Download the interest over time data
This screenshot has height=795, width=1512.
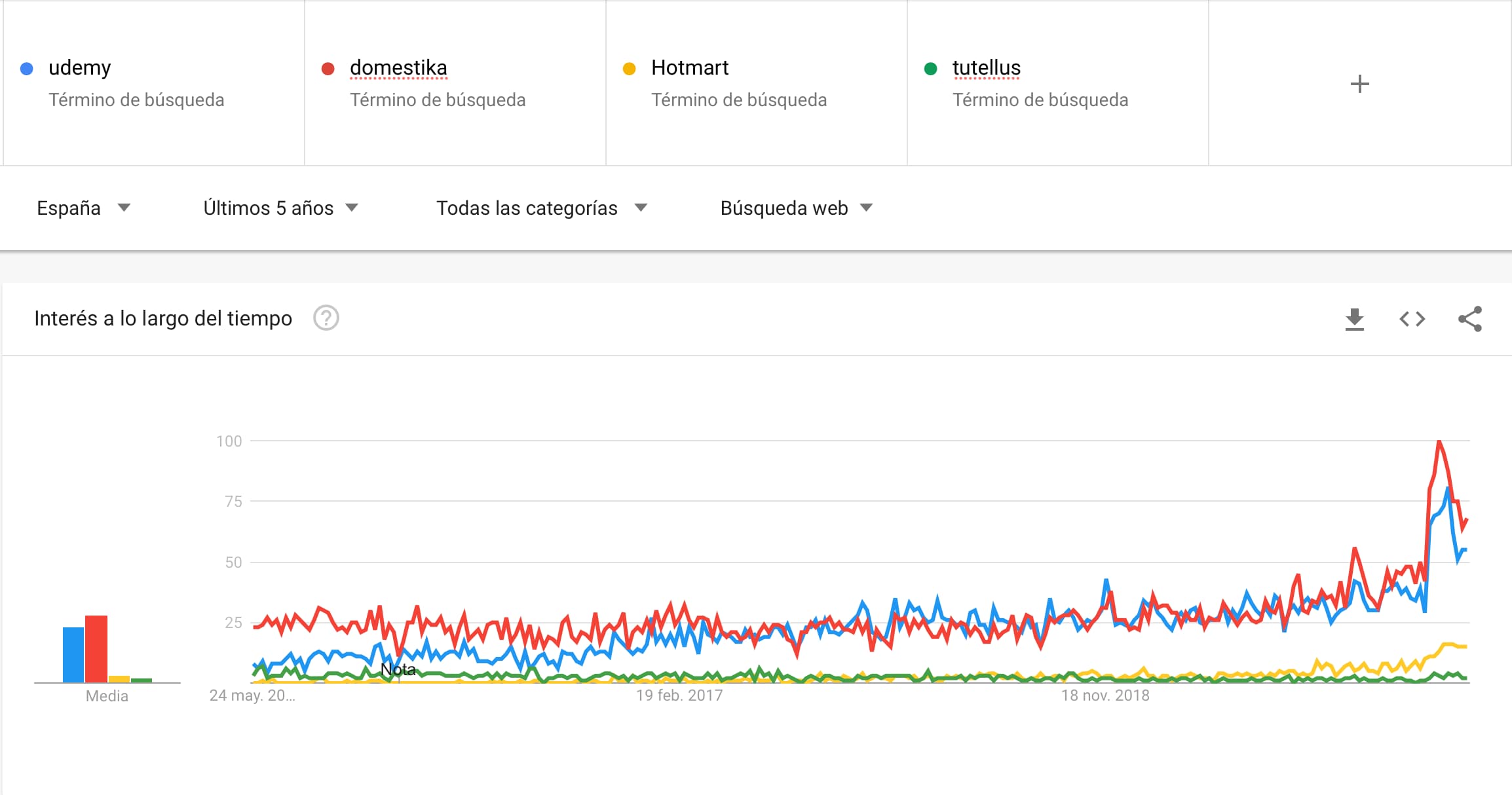point(1354,319)
